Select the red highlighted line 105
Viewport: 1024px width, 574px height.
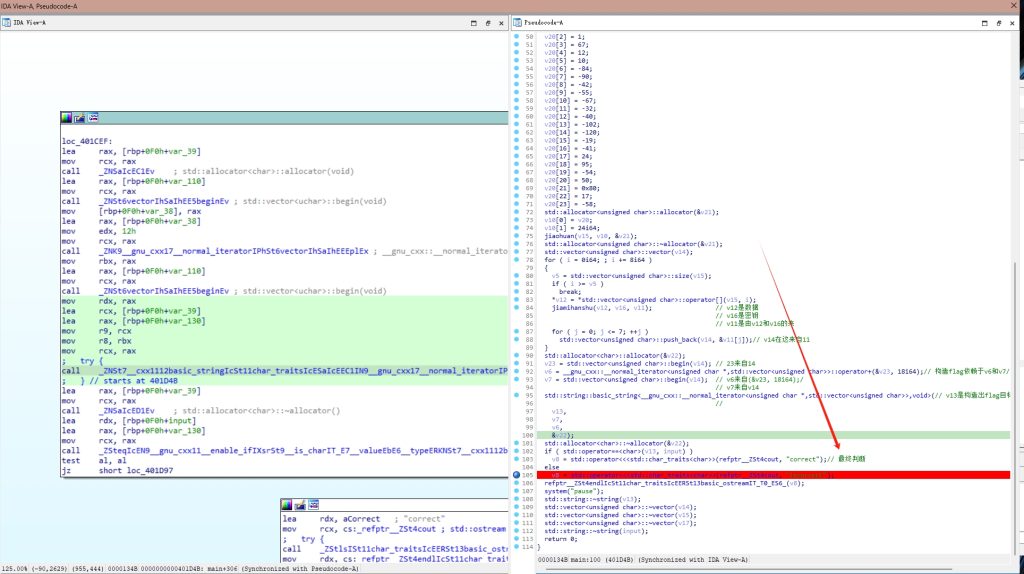pyautogui.click(x=773, y=475)
